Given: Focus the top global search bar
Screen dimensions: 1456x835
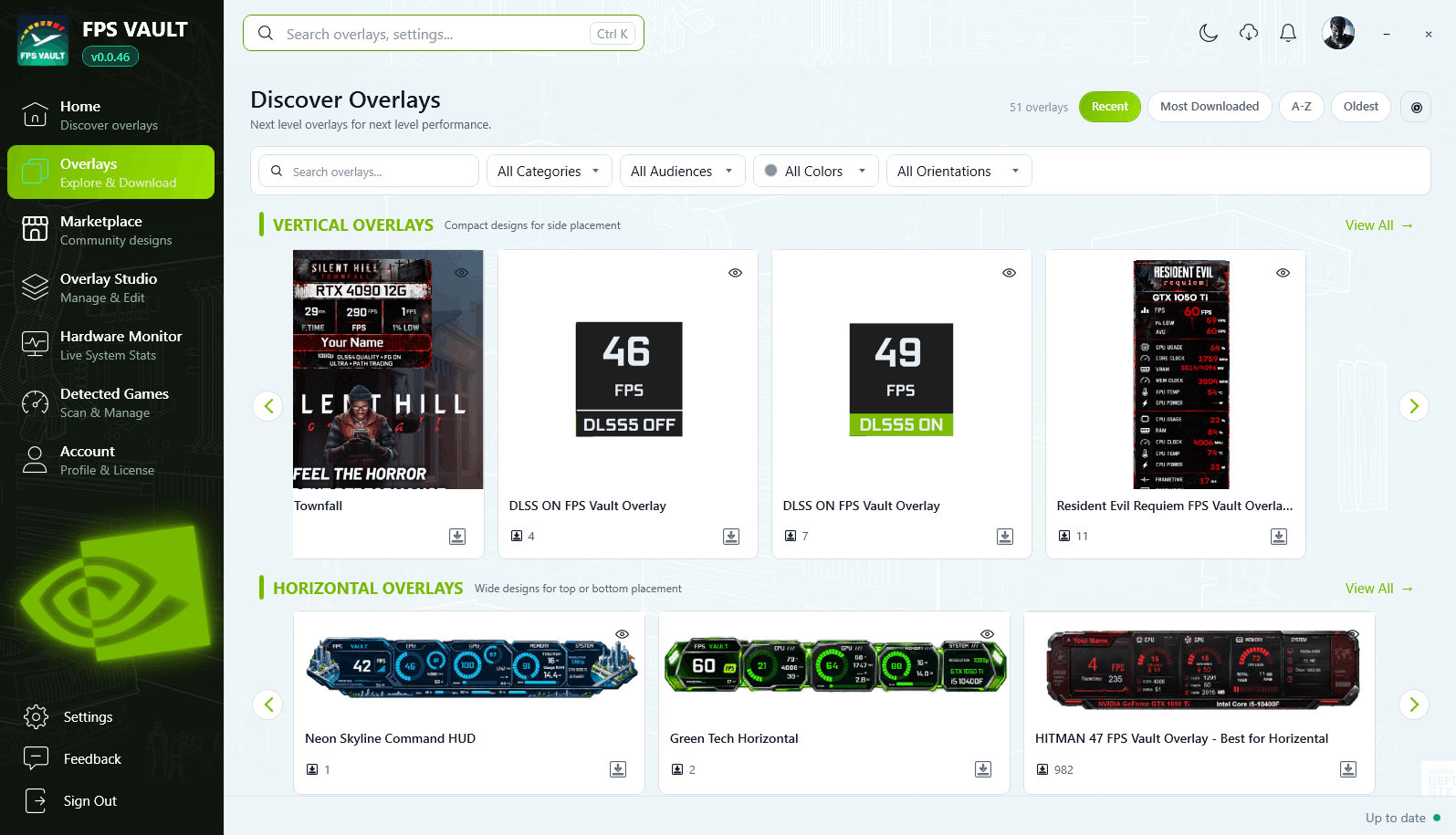Looking at the screenshot, I should (x=444, y=34).
